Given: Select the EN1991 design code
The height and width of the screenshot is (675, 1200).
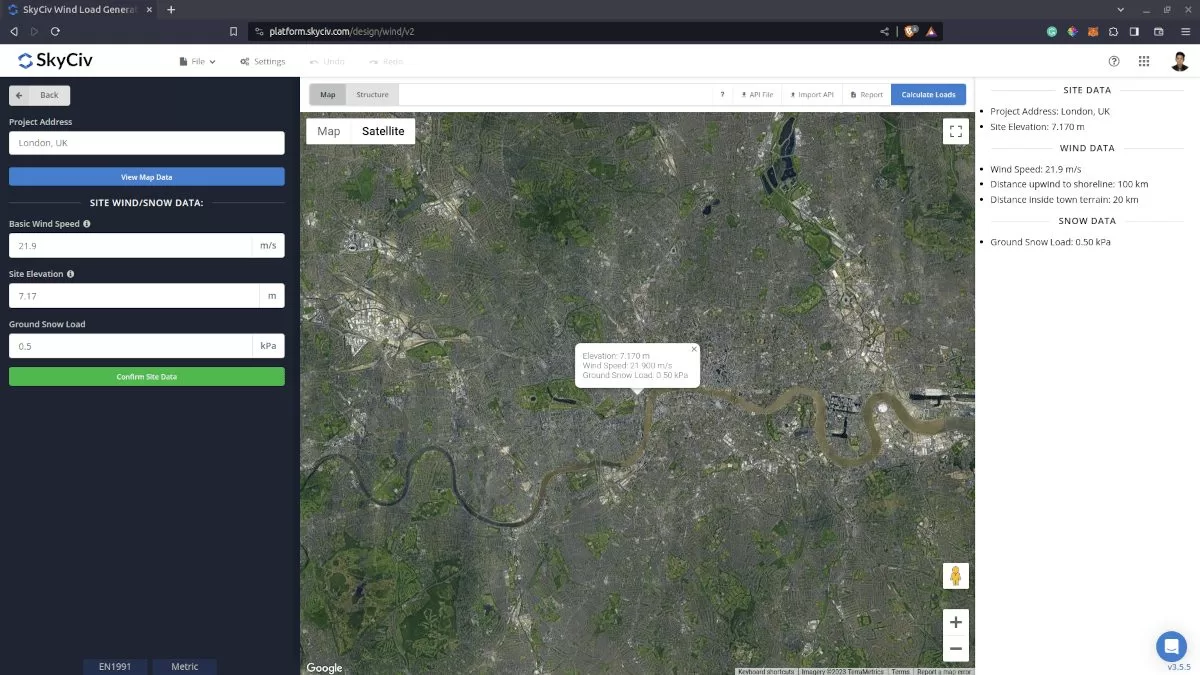Looking at the screenshot, I should pyautogui.click(x=114, y=666).
